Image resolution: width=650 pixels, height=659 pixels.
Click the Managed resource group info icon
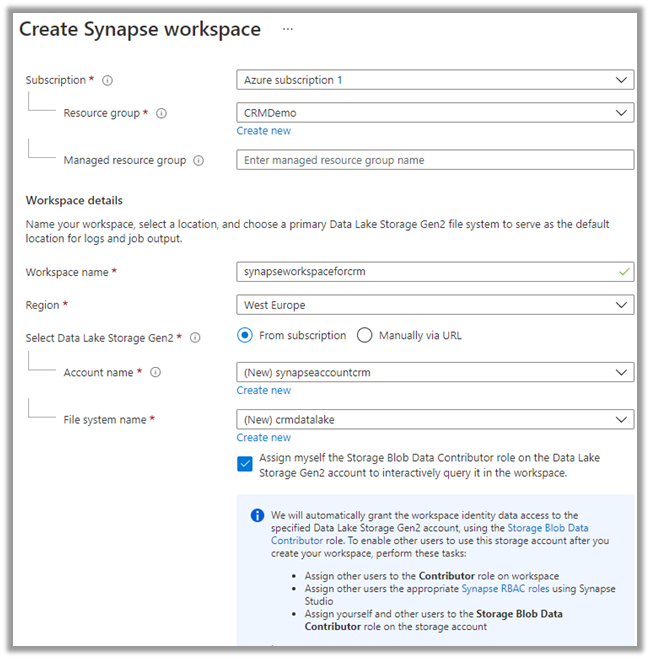click(x=198, y=160)
